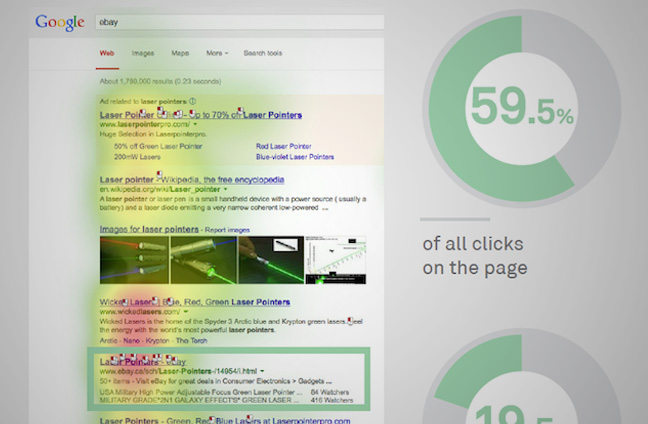This screenshot has width=648, height=424.
Task: Open the three colored laser beams thumbnail
Action: coord(134,260)
